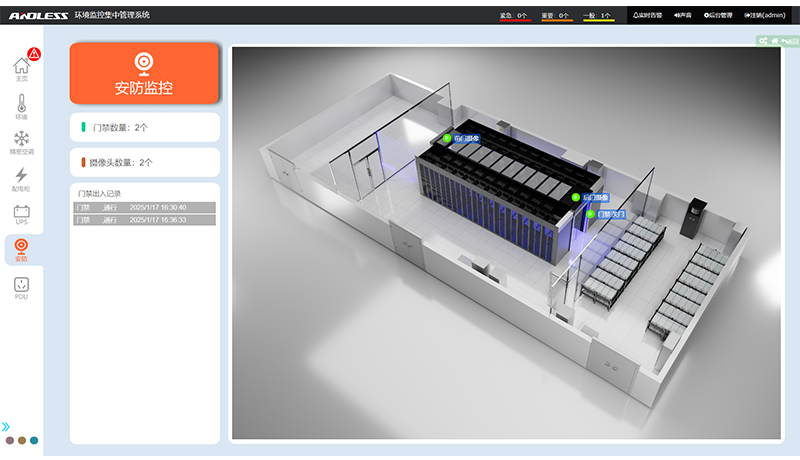Click the 配电柜 lightning bolt icon
The image size is (800, 460).
click(x=21, y=177)
